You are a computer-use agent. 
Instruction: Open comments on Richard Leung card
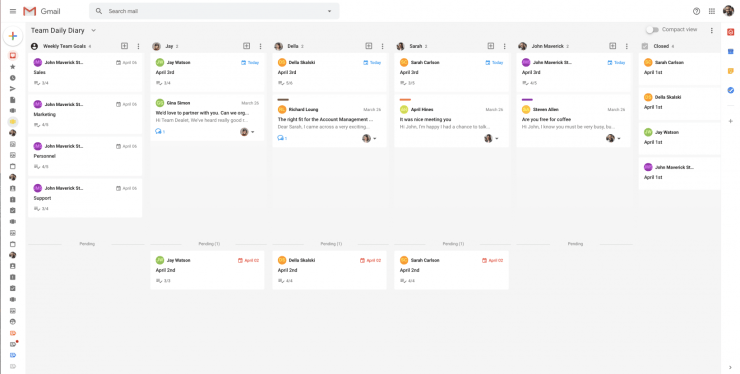tap(282, 138)
